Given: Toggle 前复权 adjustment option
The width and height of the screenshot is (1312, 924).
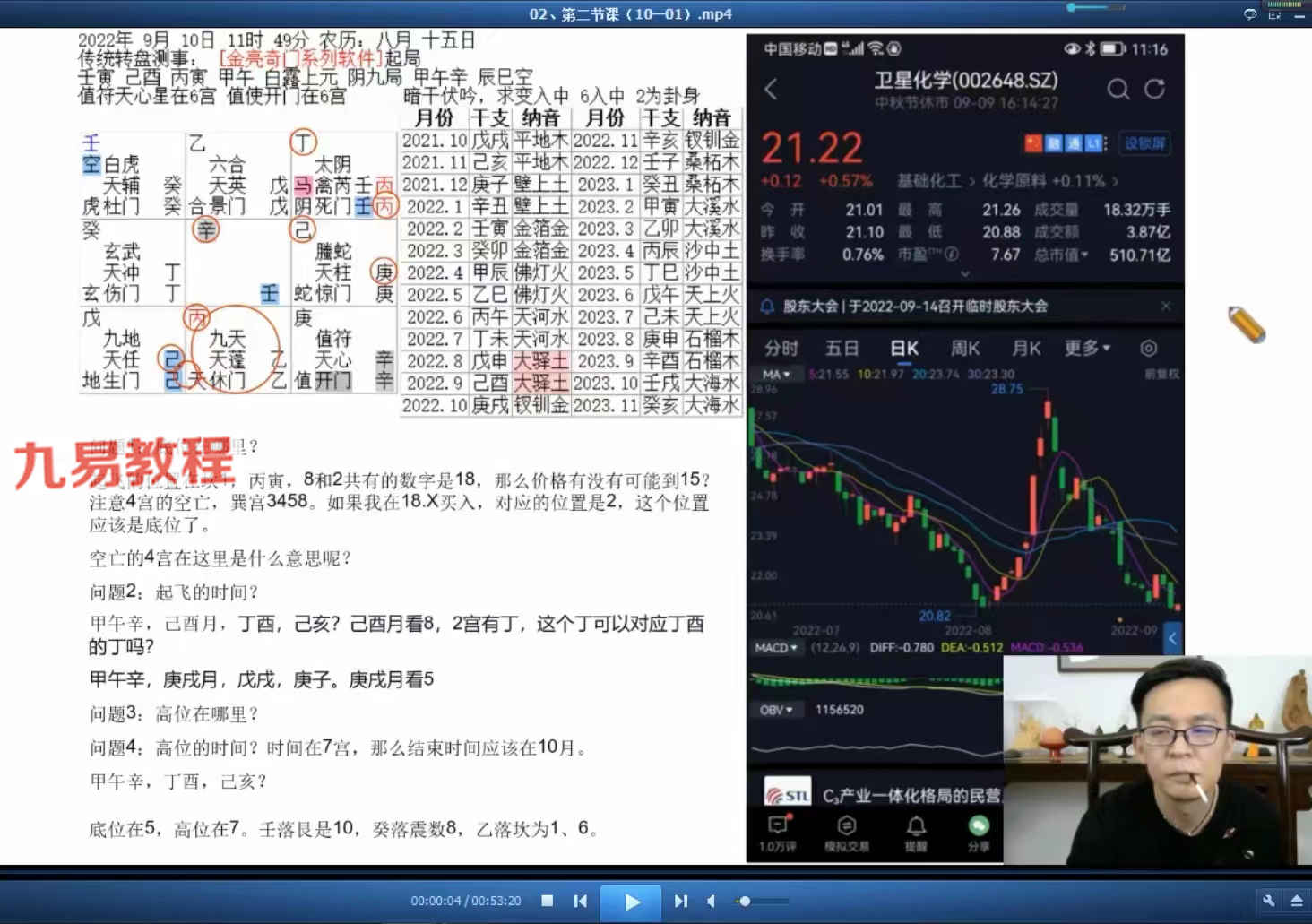Looking at the screenshot, I should point(1161,374).
